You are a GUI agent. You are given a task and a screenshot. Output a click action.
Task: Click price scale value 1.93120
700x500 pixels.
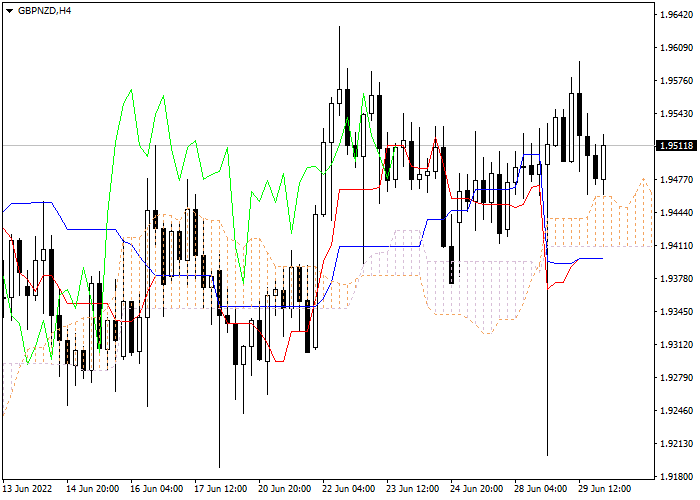click(676, 345)
